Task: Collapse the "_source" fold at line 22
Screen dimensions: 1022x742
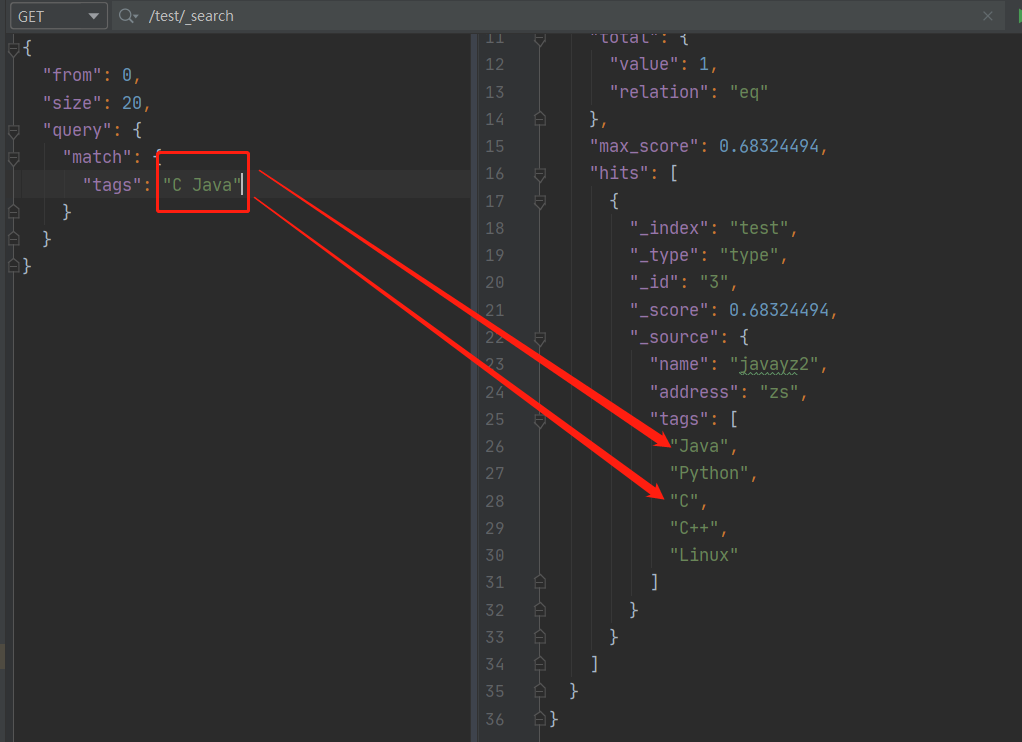Action: [540, 338]
